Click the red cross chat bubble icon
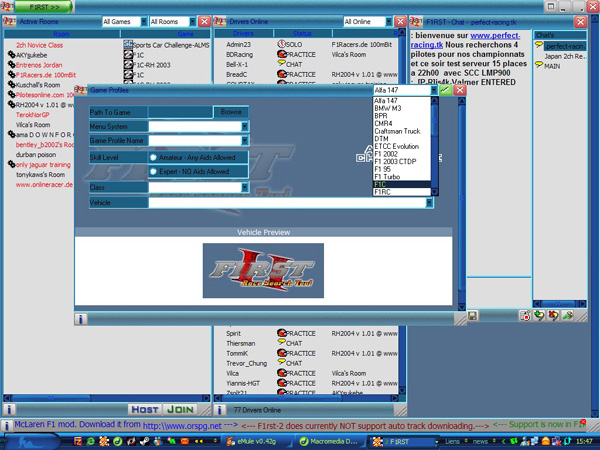The image size is (600, 450). 553,316
